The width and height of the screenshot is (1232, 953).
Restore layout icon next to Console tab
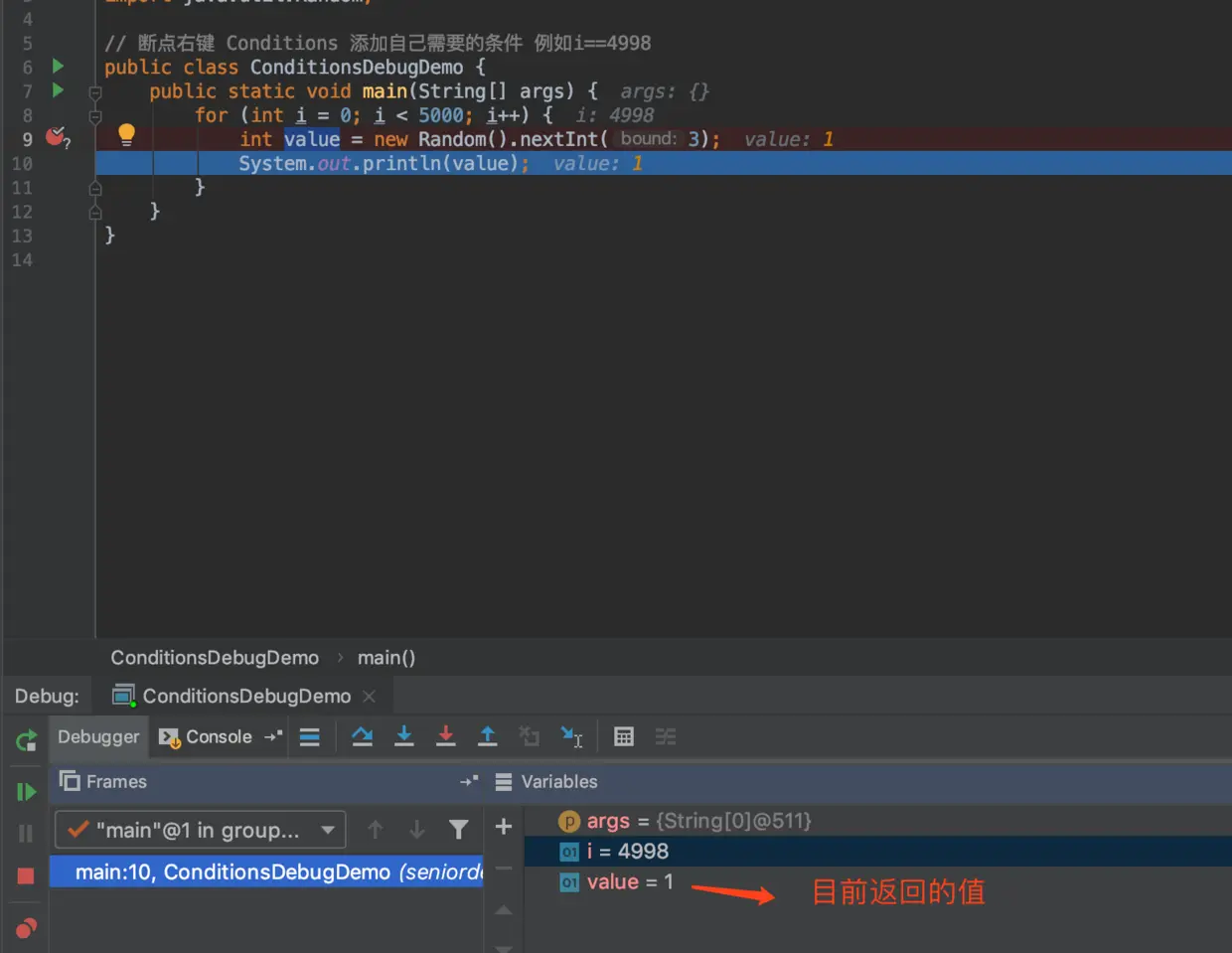pyautogui.click(x=273, y=736)
